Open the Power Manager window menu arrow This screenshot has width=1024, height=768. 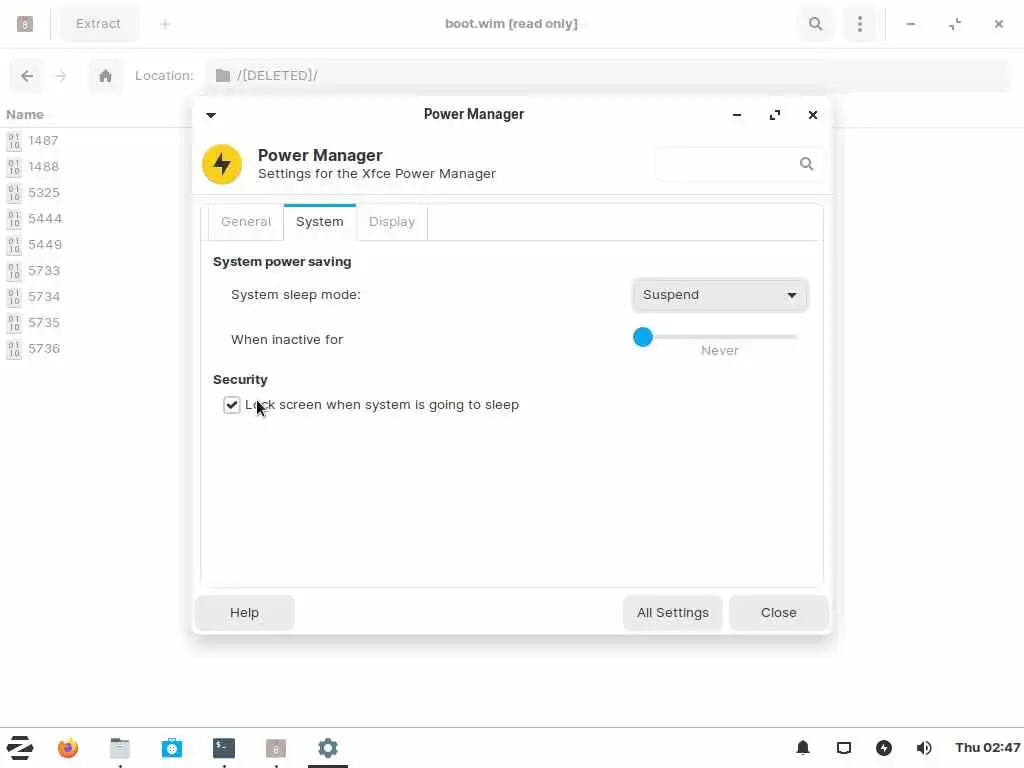[x=211, y=115]
